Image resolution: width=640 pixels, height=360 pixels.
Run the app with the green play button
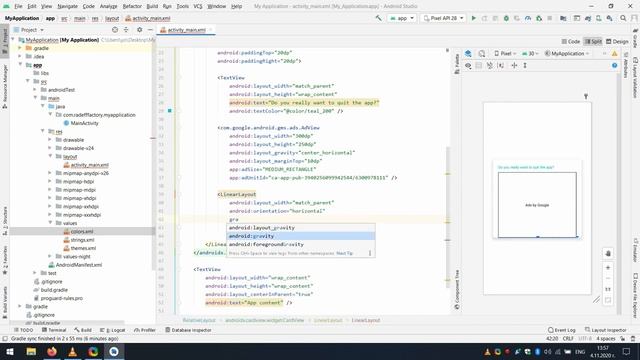tap(473, 18)
